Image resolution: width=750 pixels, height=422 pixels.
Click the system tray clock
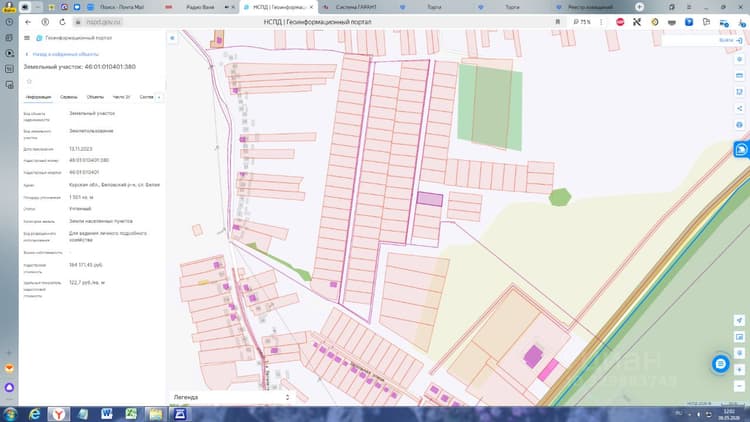729,414
